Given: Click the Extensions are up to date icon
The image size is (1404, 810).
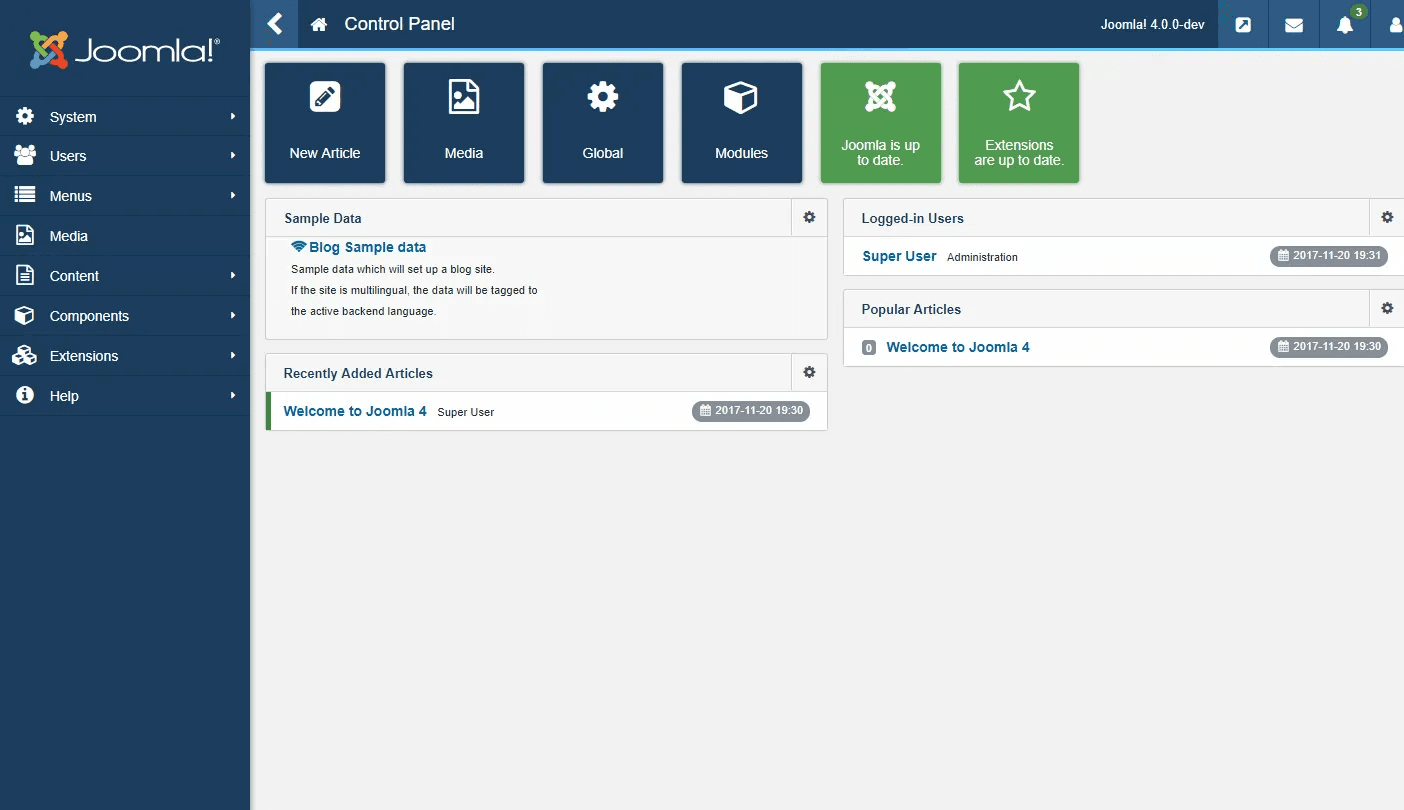Looking at the screenshot, I should pos(1018,122).
